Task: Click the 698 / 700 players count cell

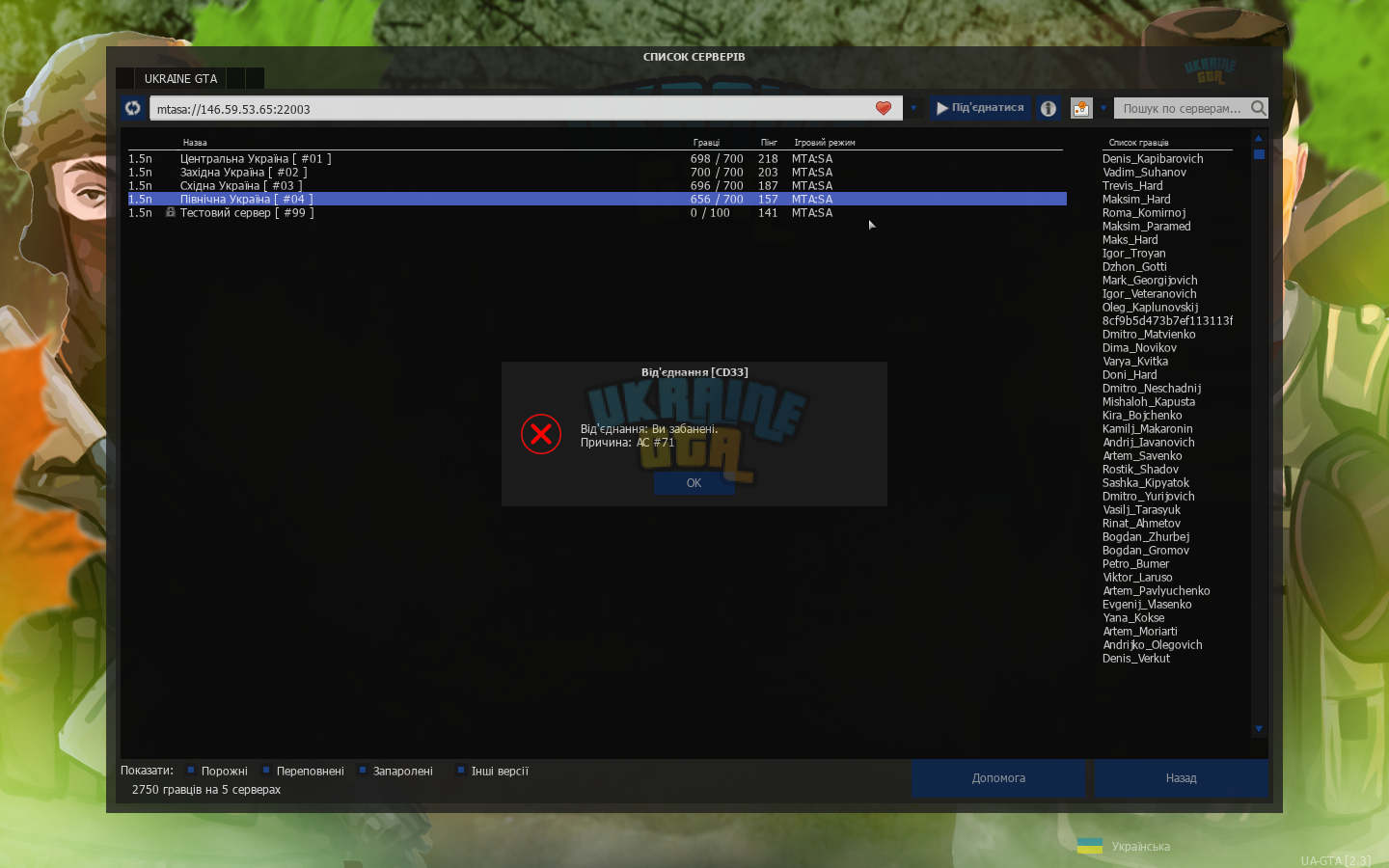Action: pyautogui.click(x=717, y=158)
